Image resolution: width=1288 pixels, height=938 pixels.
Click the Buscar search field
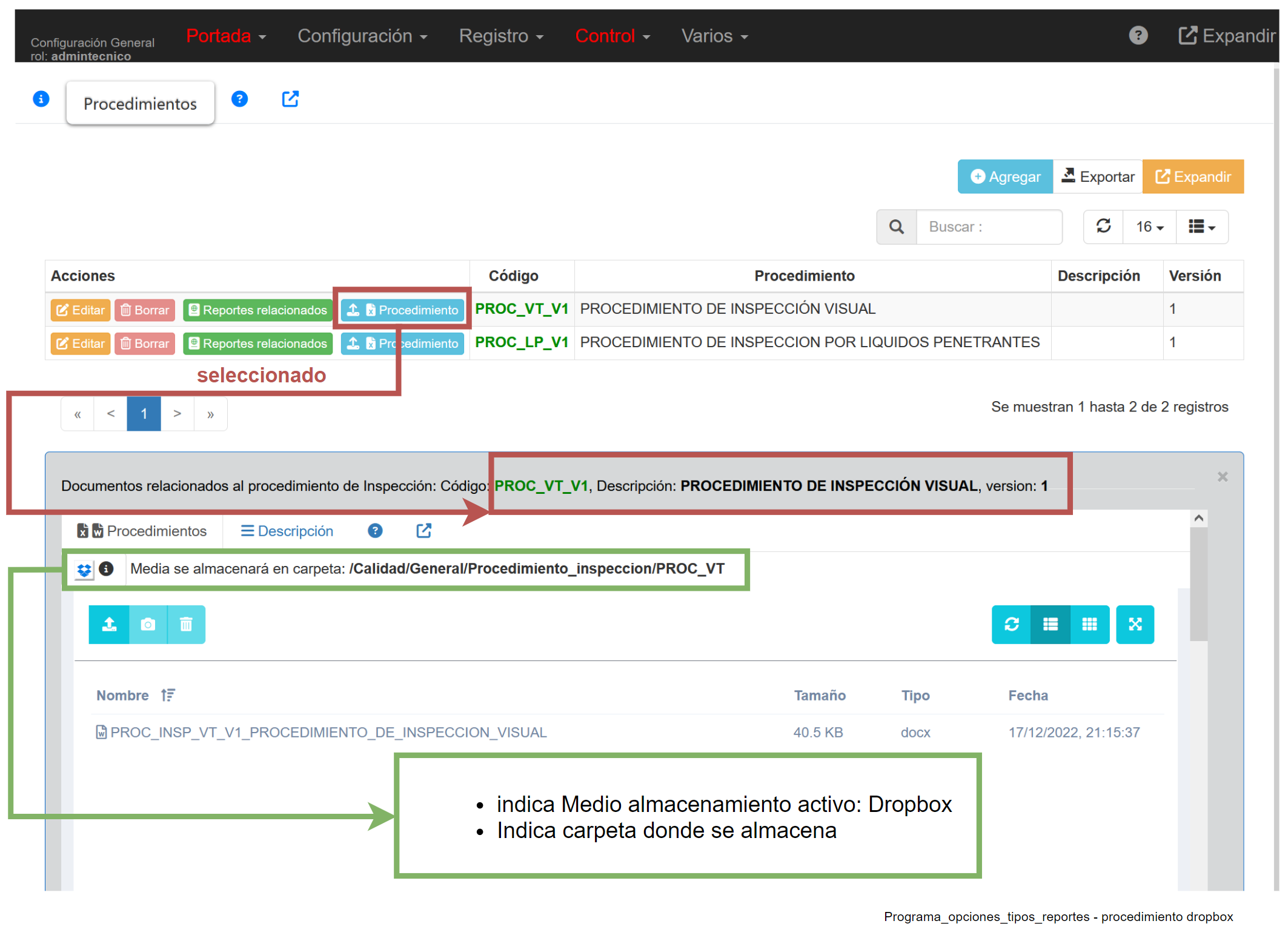tap(988, 227)
